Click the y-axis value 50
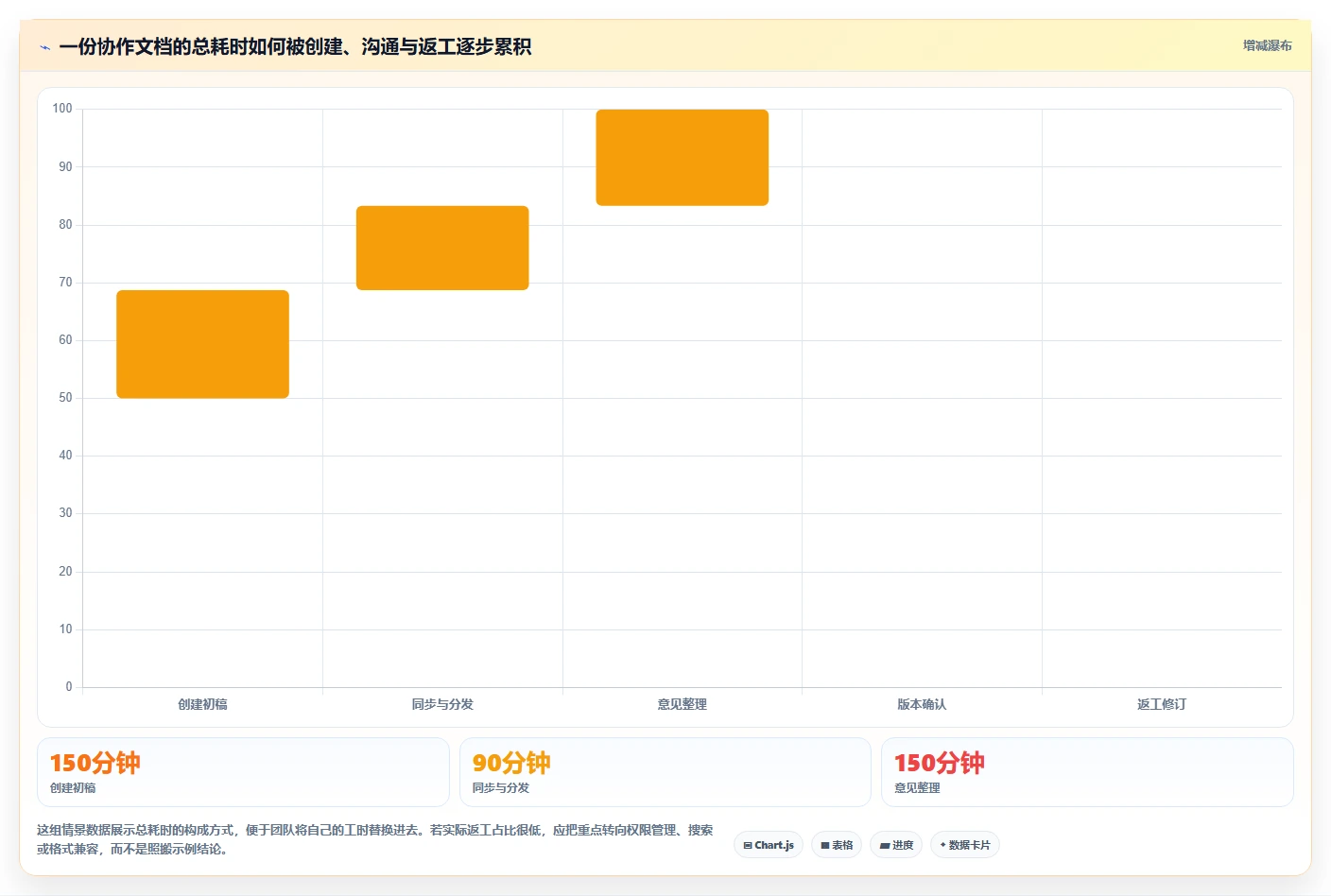 (x=65, y=398)
